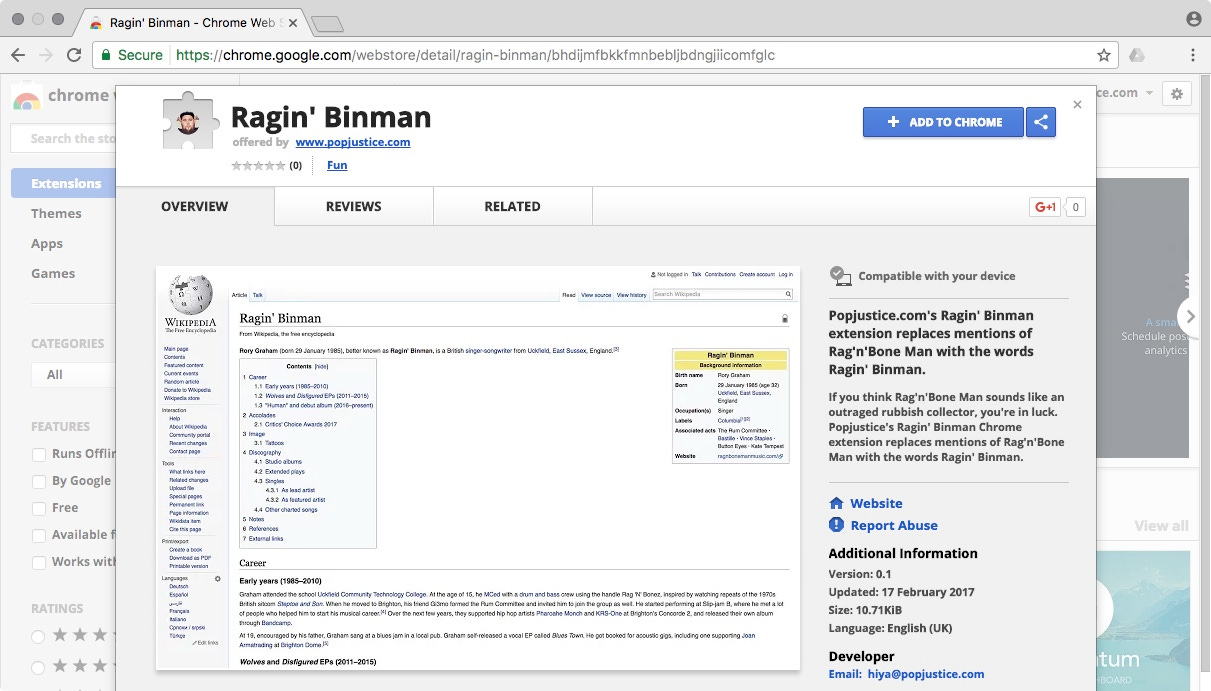
Task: Click the developer email hiya@popjustice.com
Action: (x=925, y=674)
